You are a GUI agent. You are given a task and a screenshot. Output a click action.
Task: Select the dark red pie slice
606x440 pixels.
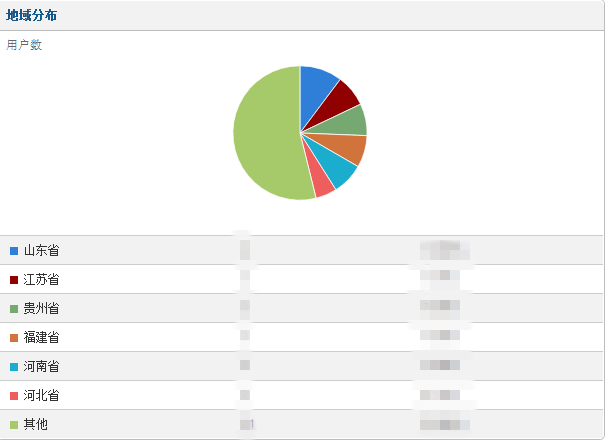(x=340, y=98)
